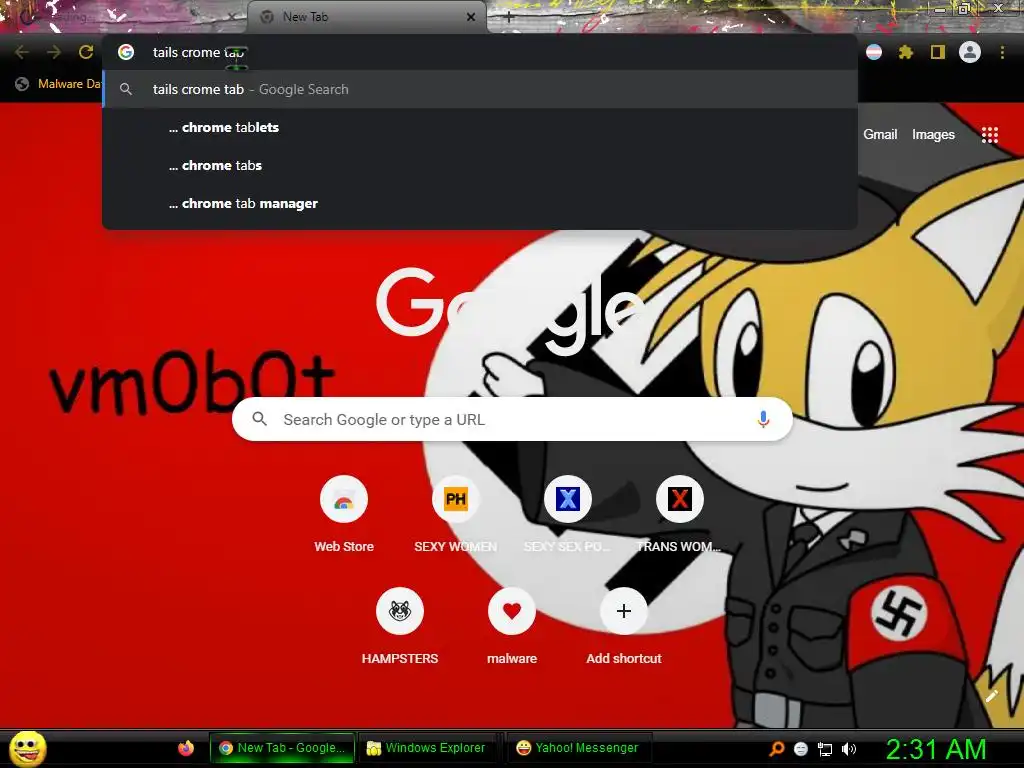Screen dimensions: 1024x768
Task: Go forward with the forward arrow
Action: pos(54,52)
